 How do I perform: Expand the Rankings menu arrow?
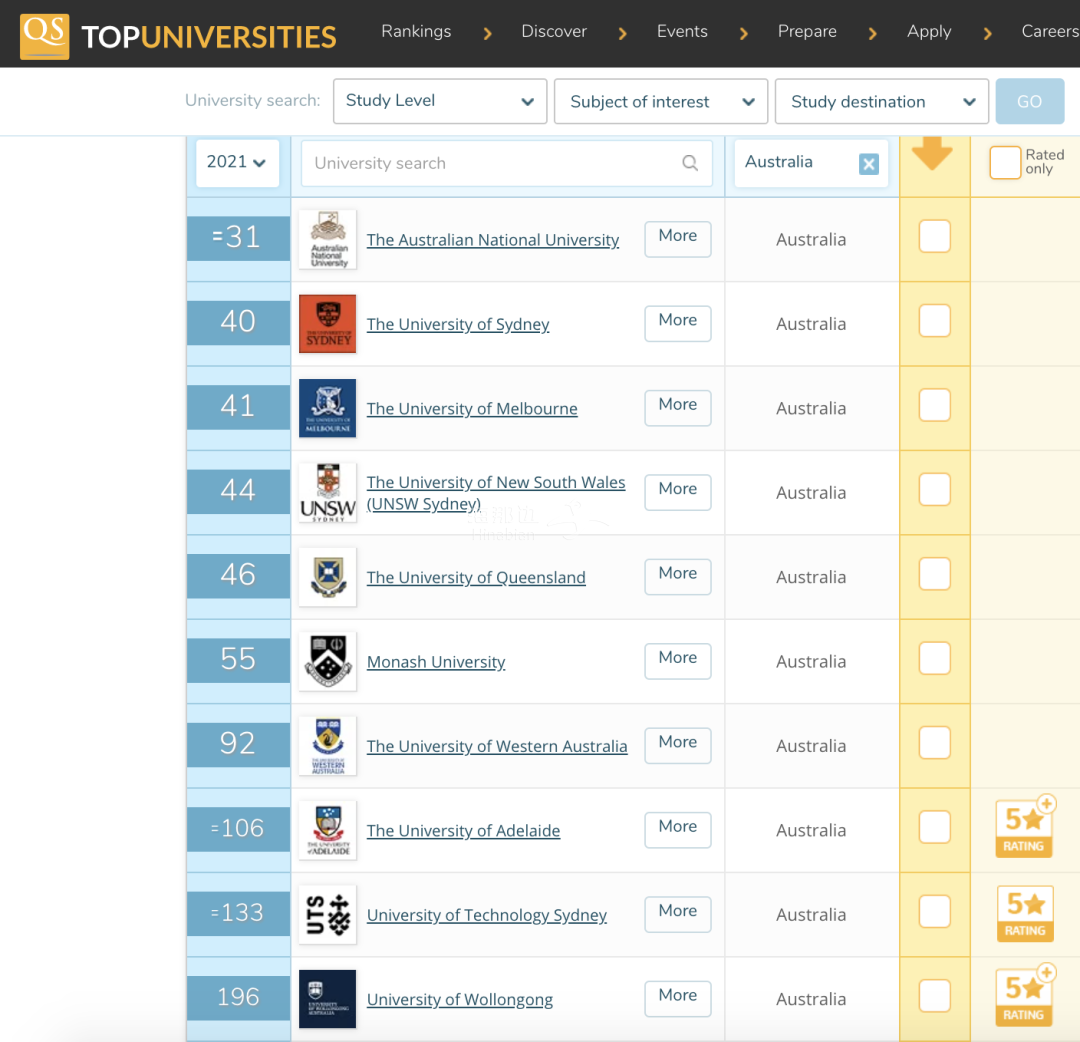pos(488,33)
